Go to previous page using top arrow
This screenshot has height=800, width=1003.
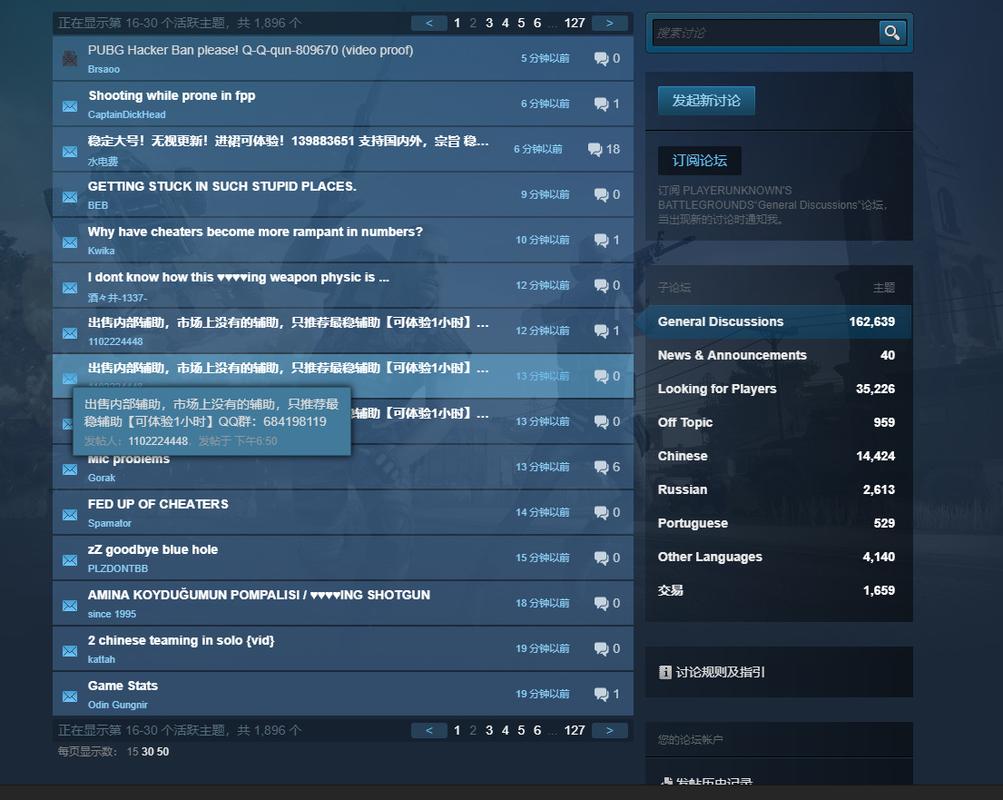click(x=429, y=23)
